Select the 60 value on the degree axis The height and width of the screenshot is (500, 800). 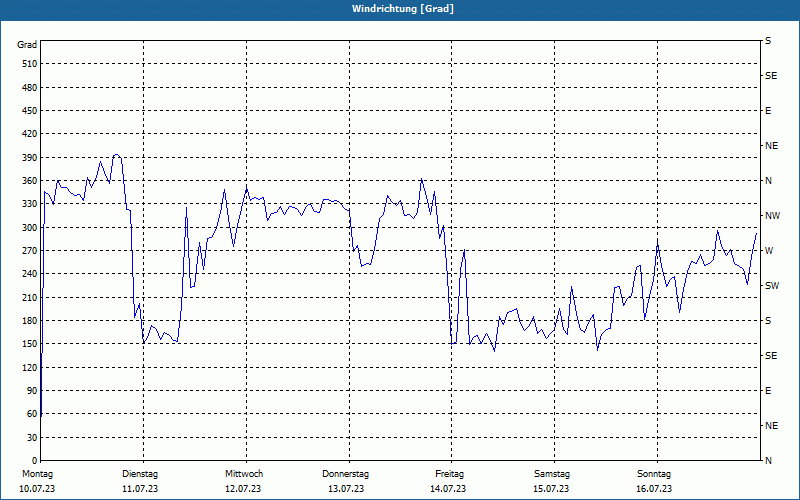pyautogui.click(x=32, y=414)
